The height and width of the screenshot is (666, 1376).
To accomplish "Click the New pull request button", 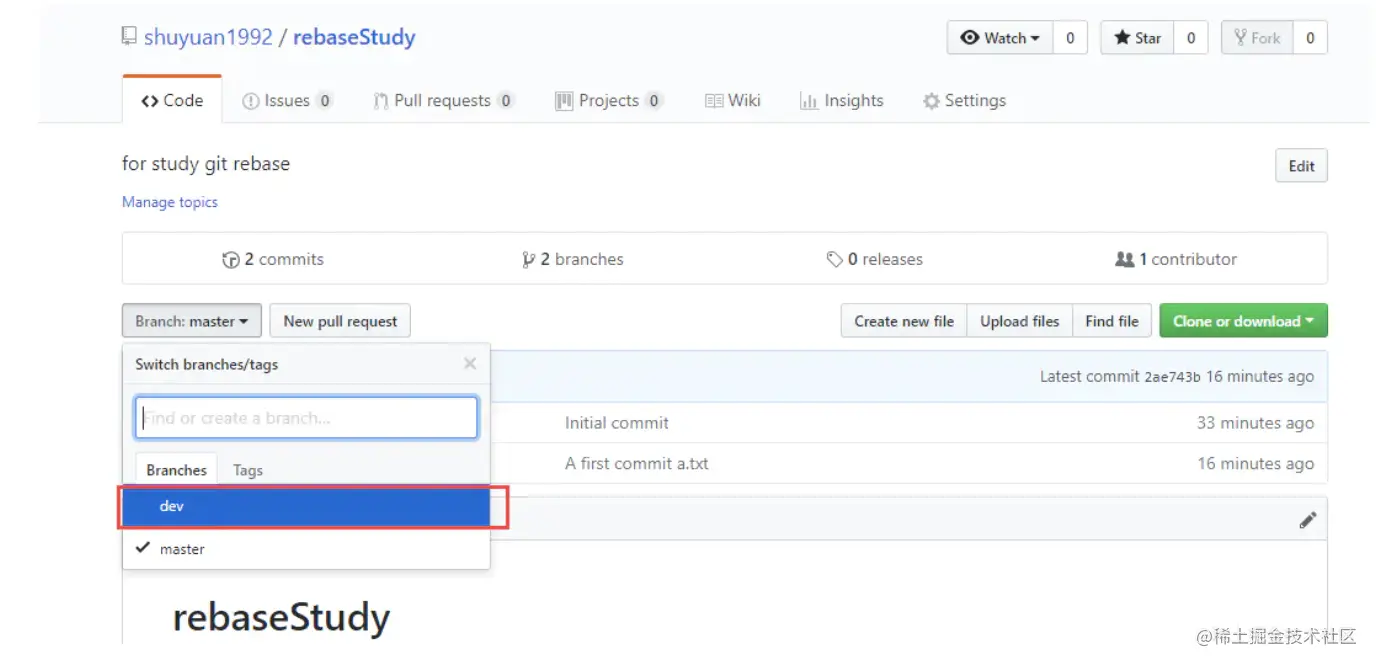I will pyautogui.click(x=340, y=321).
